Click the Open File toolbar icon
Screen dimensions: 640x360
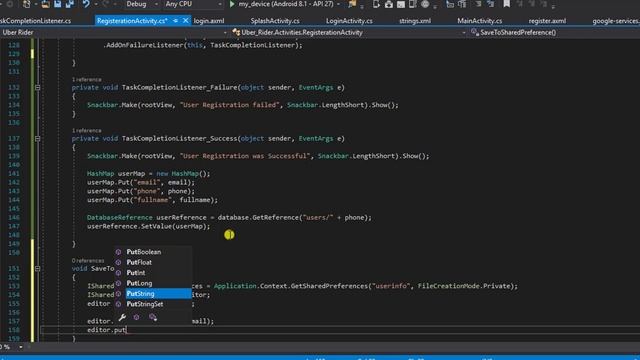pyautogui.click(x=45, y=4)
